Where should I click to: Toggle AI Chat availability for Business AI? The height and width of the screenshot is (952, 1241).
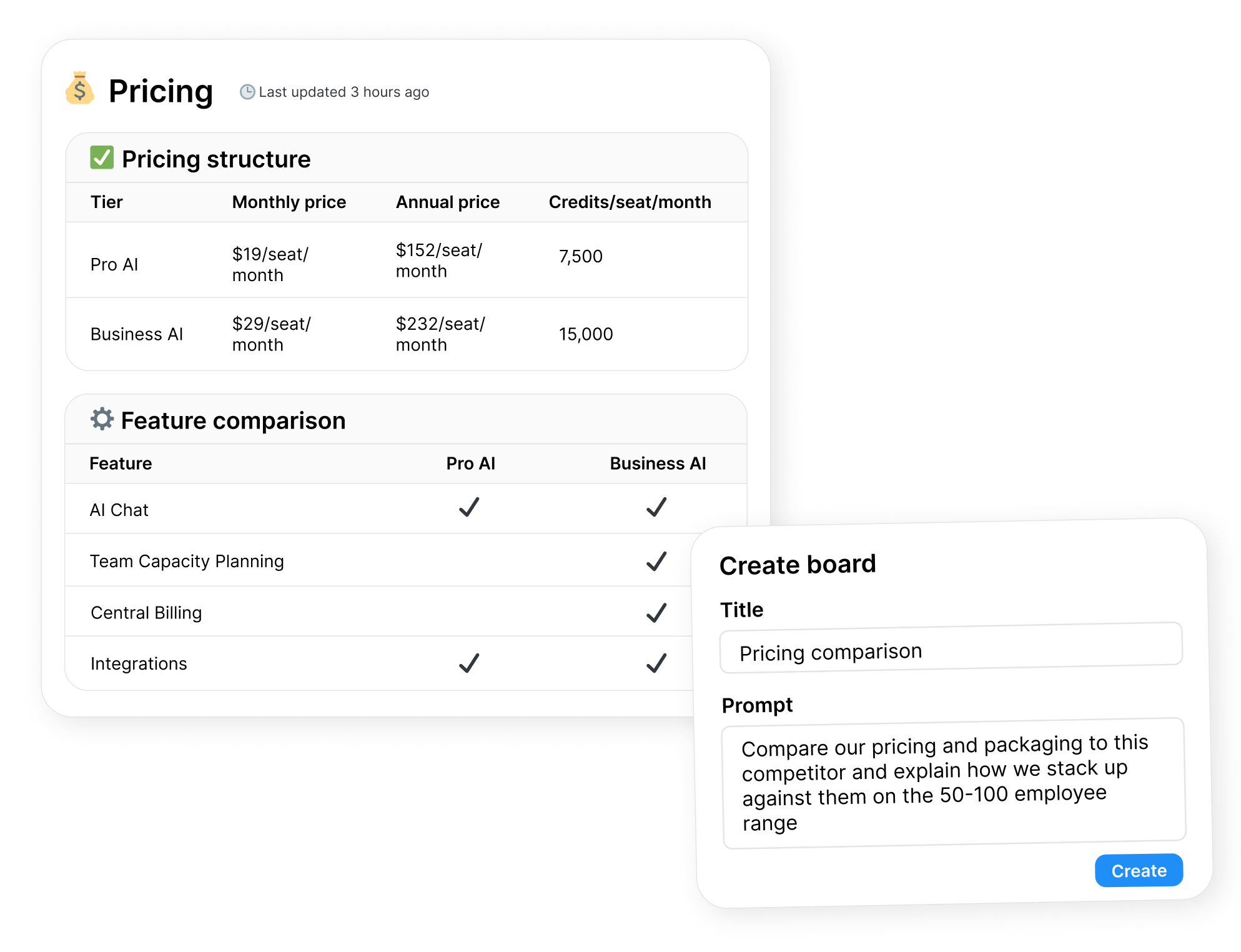[656, 508]
